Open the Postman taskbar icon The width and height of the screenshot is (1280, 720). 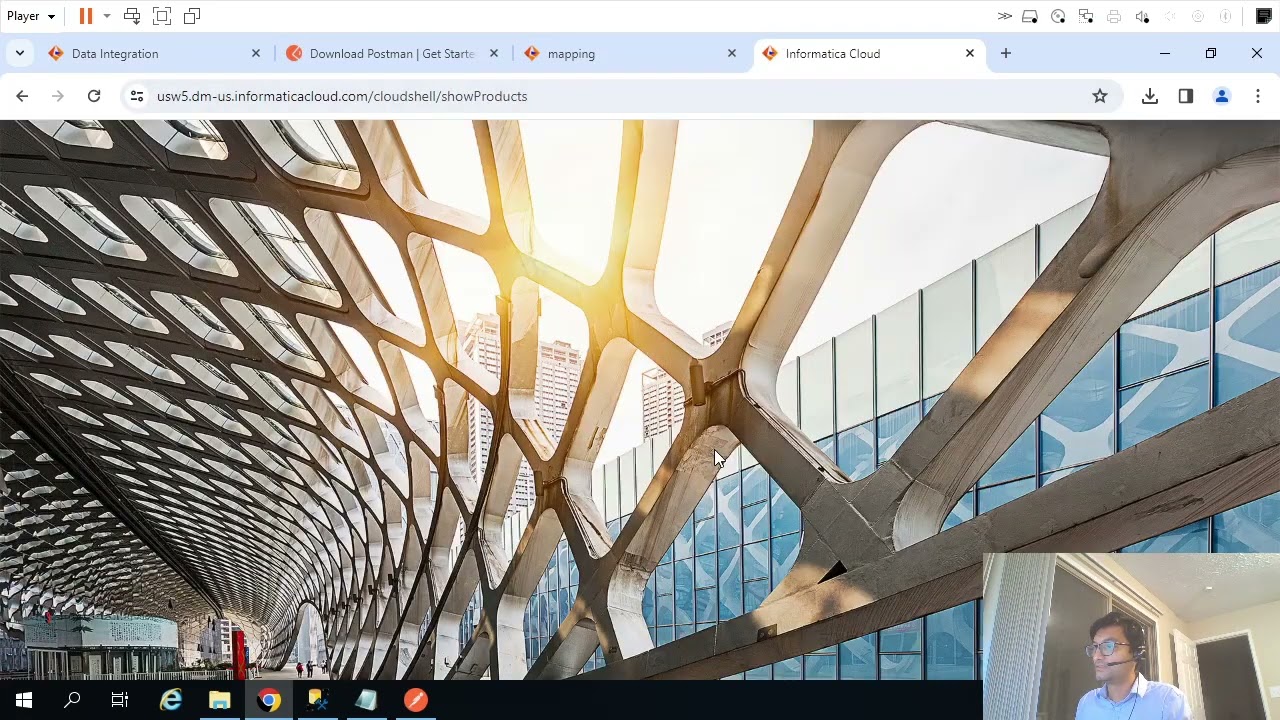(x=416, y=700)
